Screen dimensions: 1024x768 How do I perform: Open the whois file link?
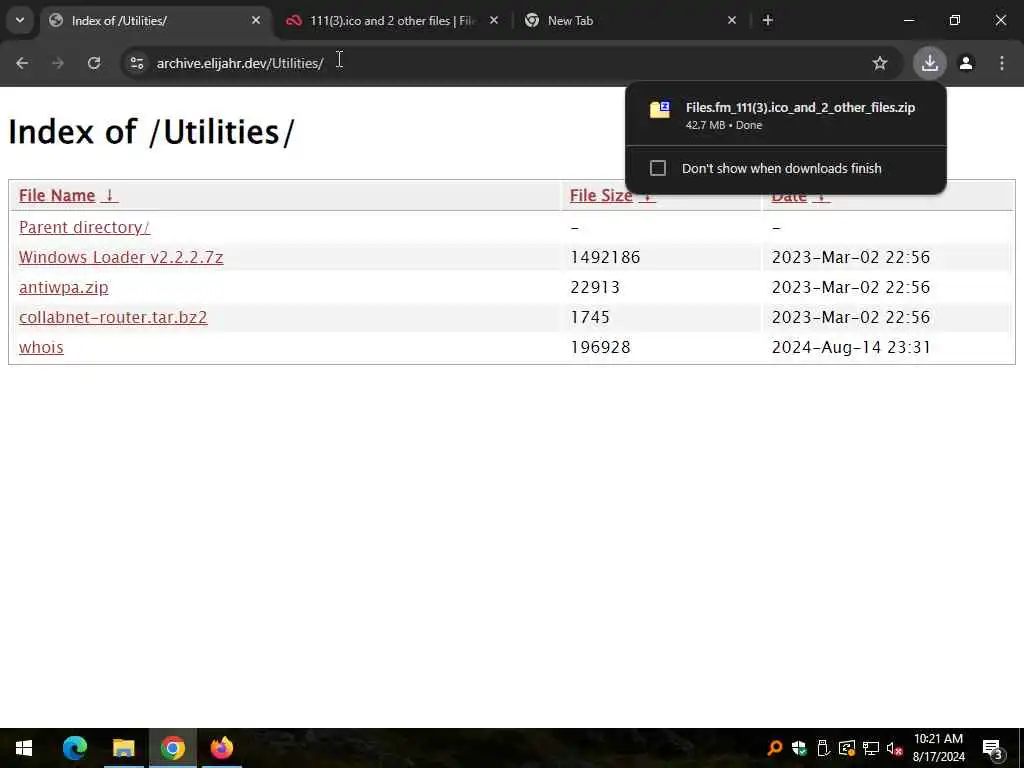tap(41, 347)
